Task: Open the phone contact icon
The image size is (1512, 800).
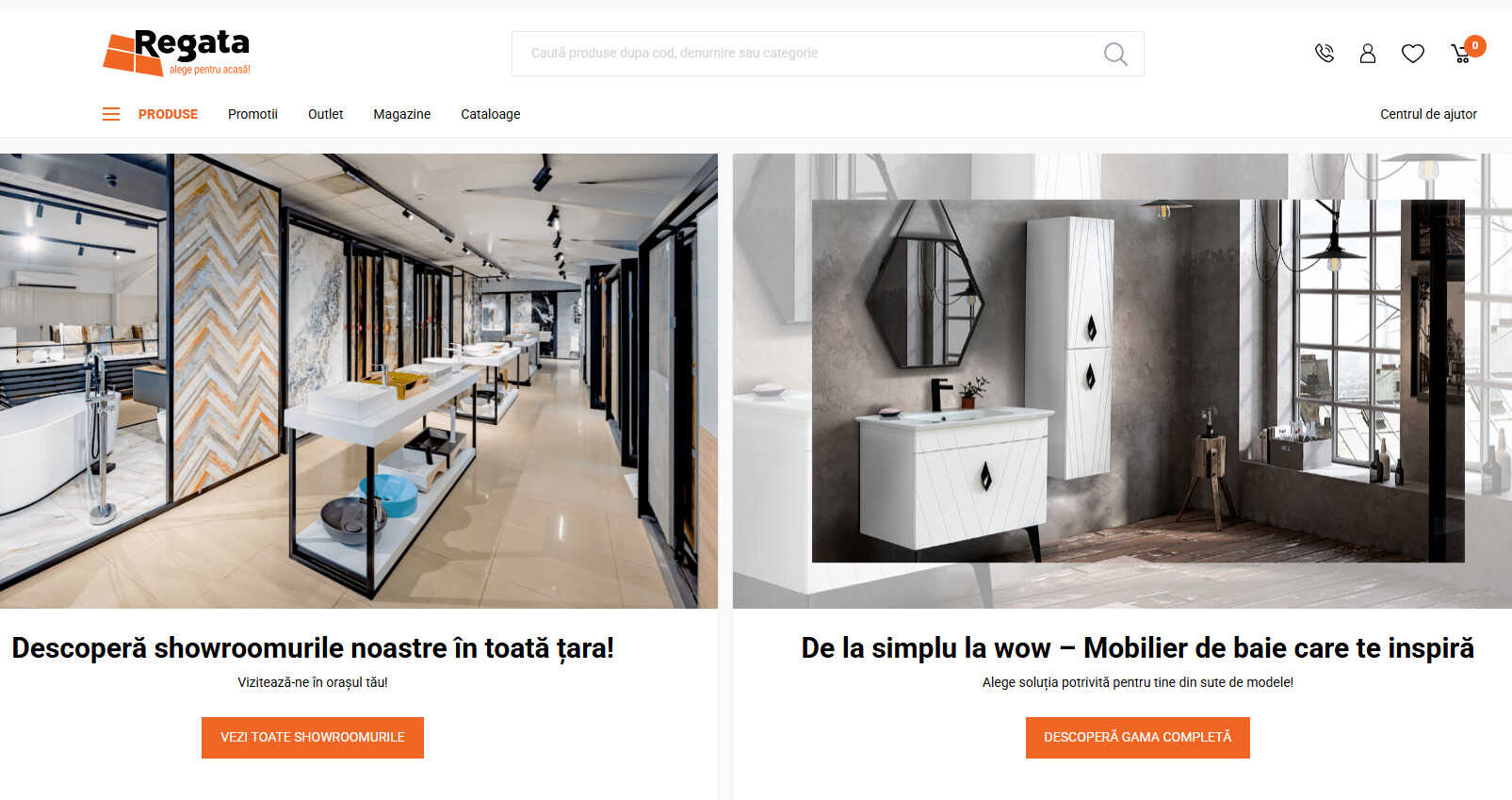Action: point(1325,54)
